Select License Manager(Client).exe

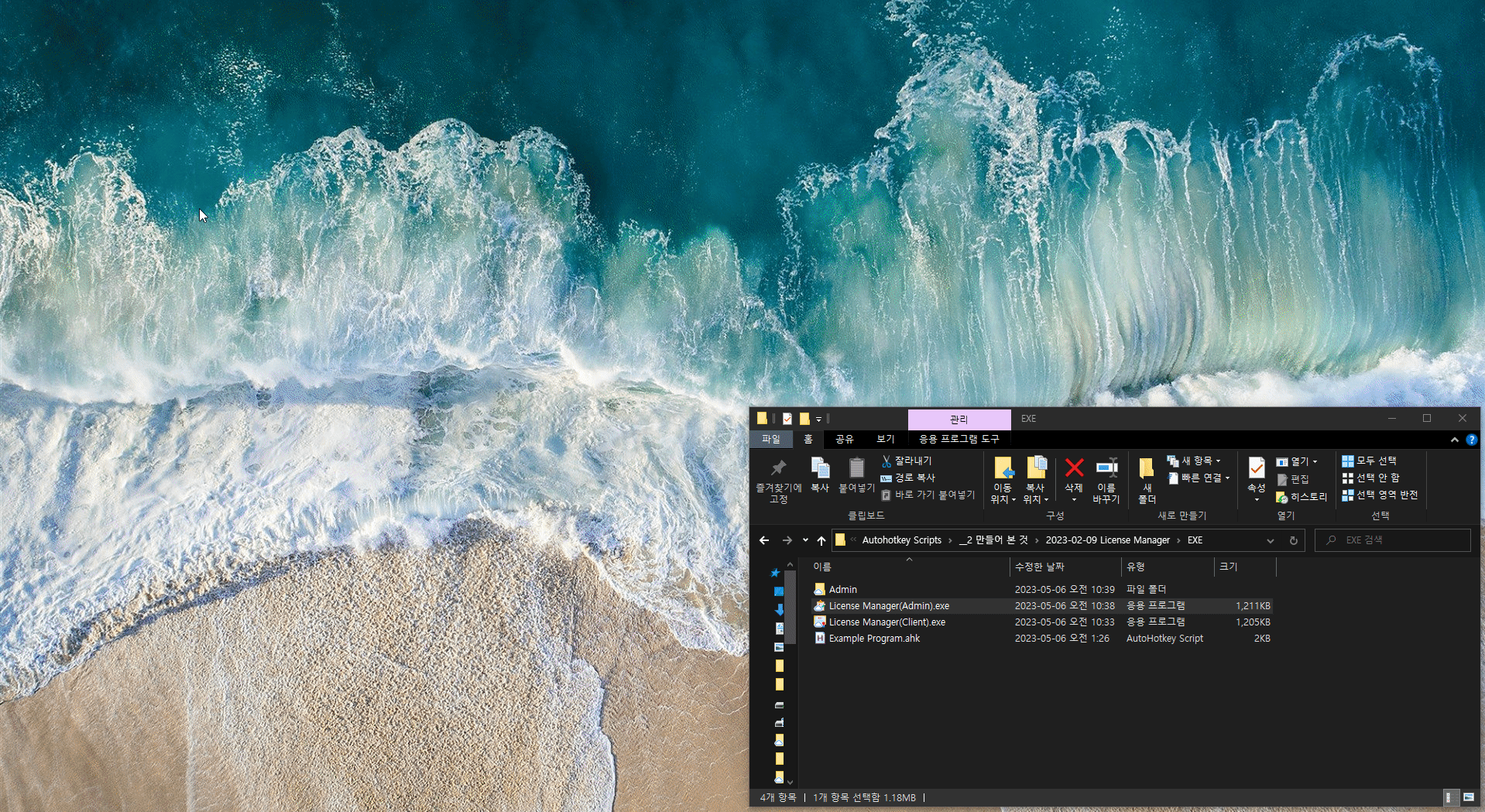887,622
